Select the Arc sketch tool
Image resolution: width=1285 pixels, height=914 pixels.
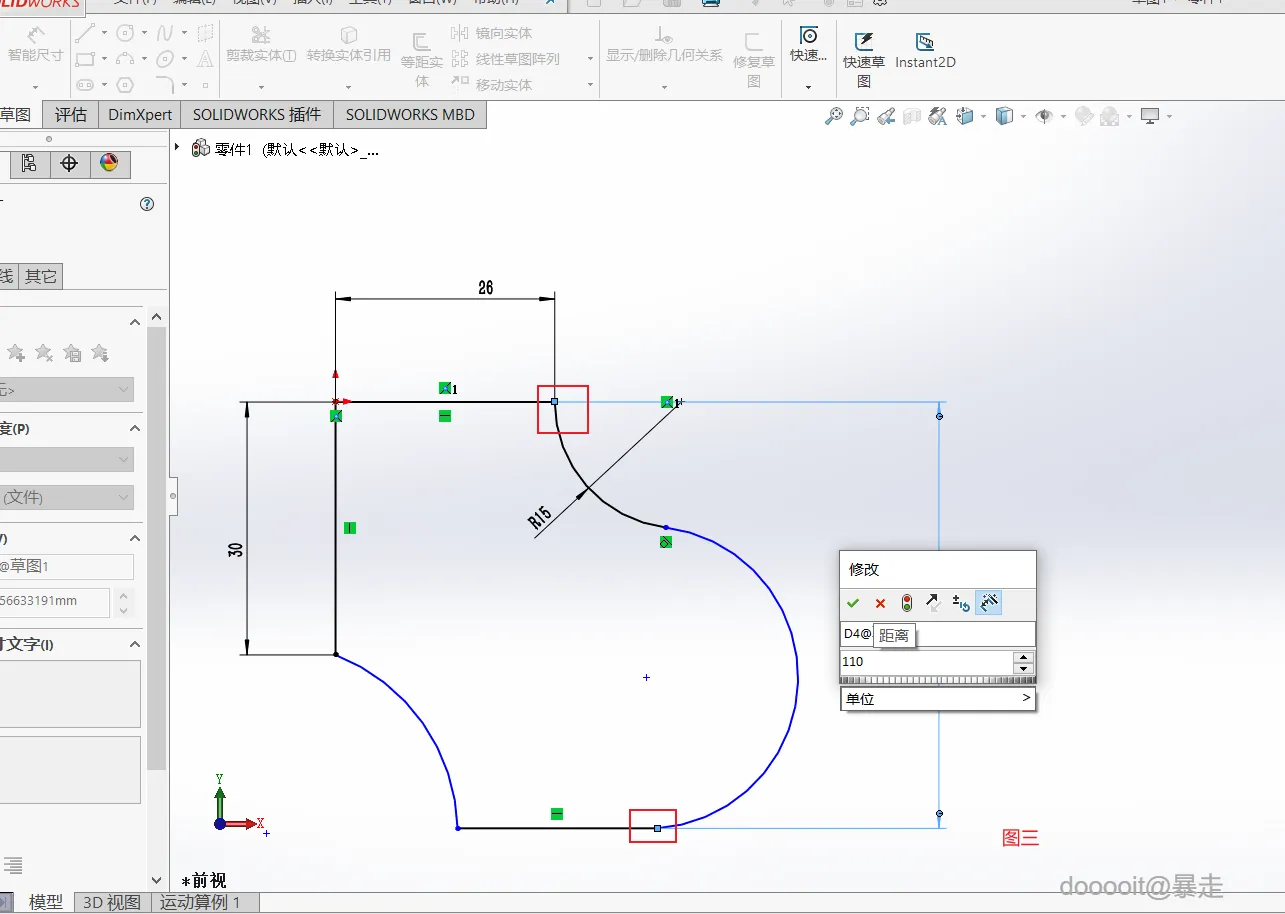coord(125,59)
